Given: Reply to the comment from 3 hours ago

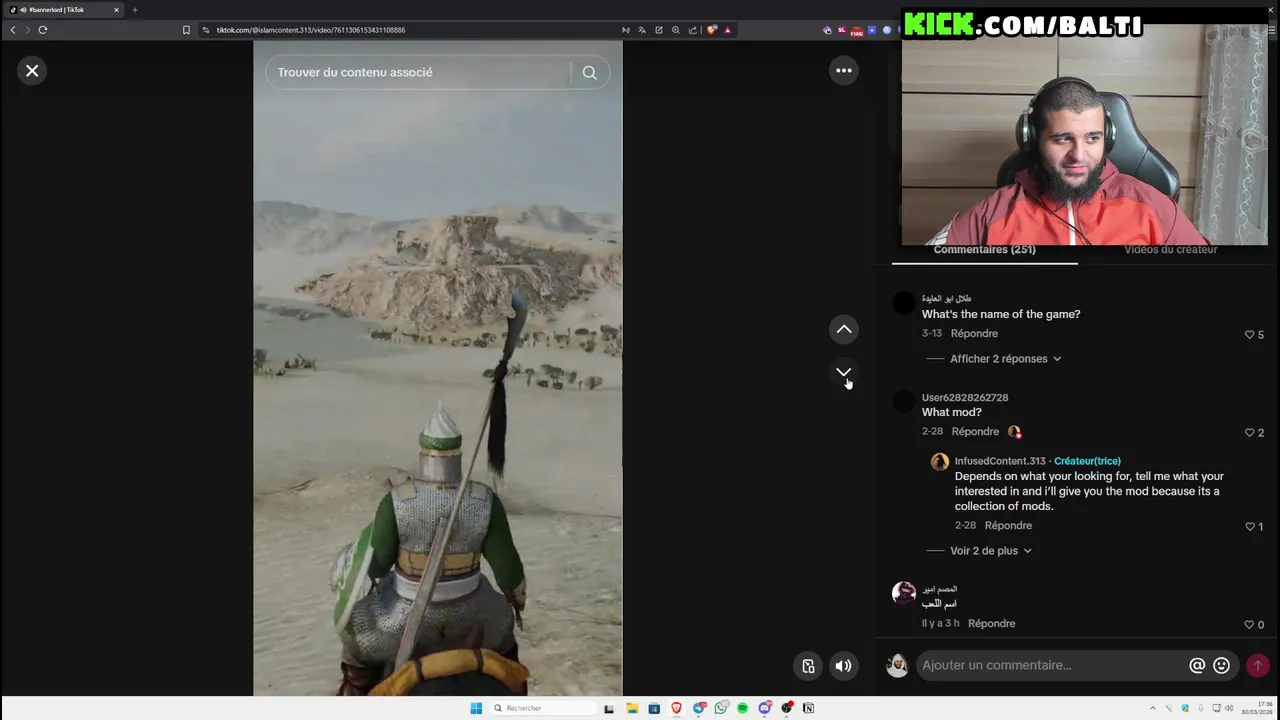Looking at the screenshot, I should click(991, 624).
